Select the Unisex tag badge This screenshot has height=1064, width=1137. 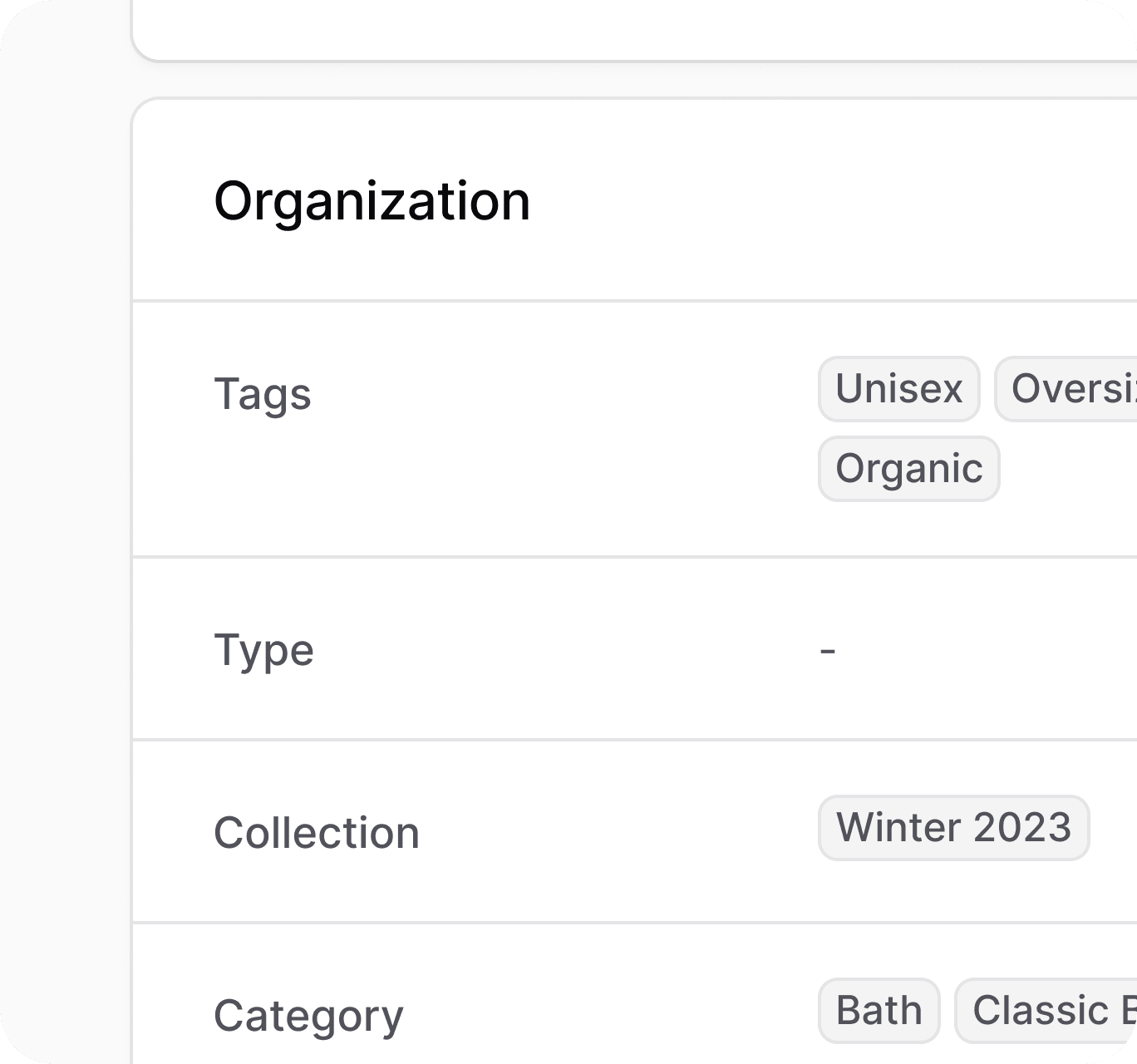(x=899, y=389)
